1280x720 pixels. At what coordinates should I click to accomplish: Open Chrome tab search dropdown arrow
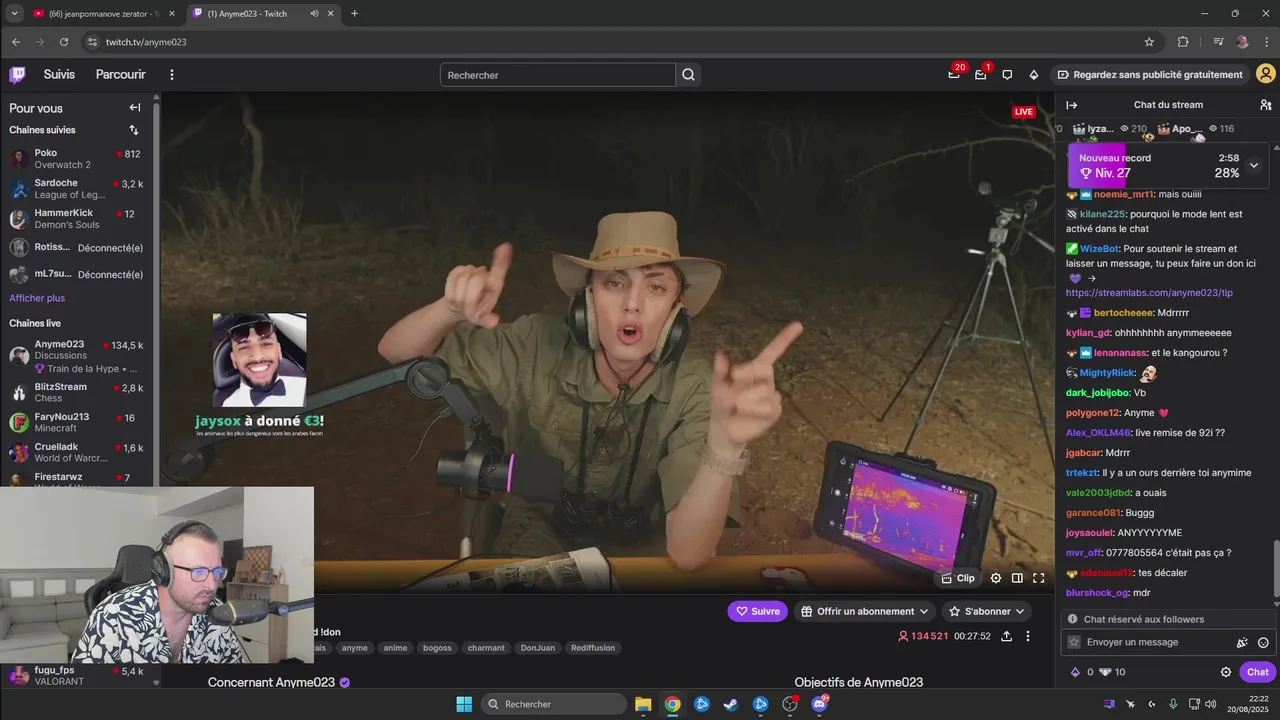pyautogui.click(x=14, y=13)
